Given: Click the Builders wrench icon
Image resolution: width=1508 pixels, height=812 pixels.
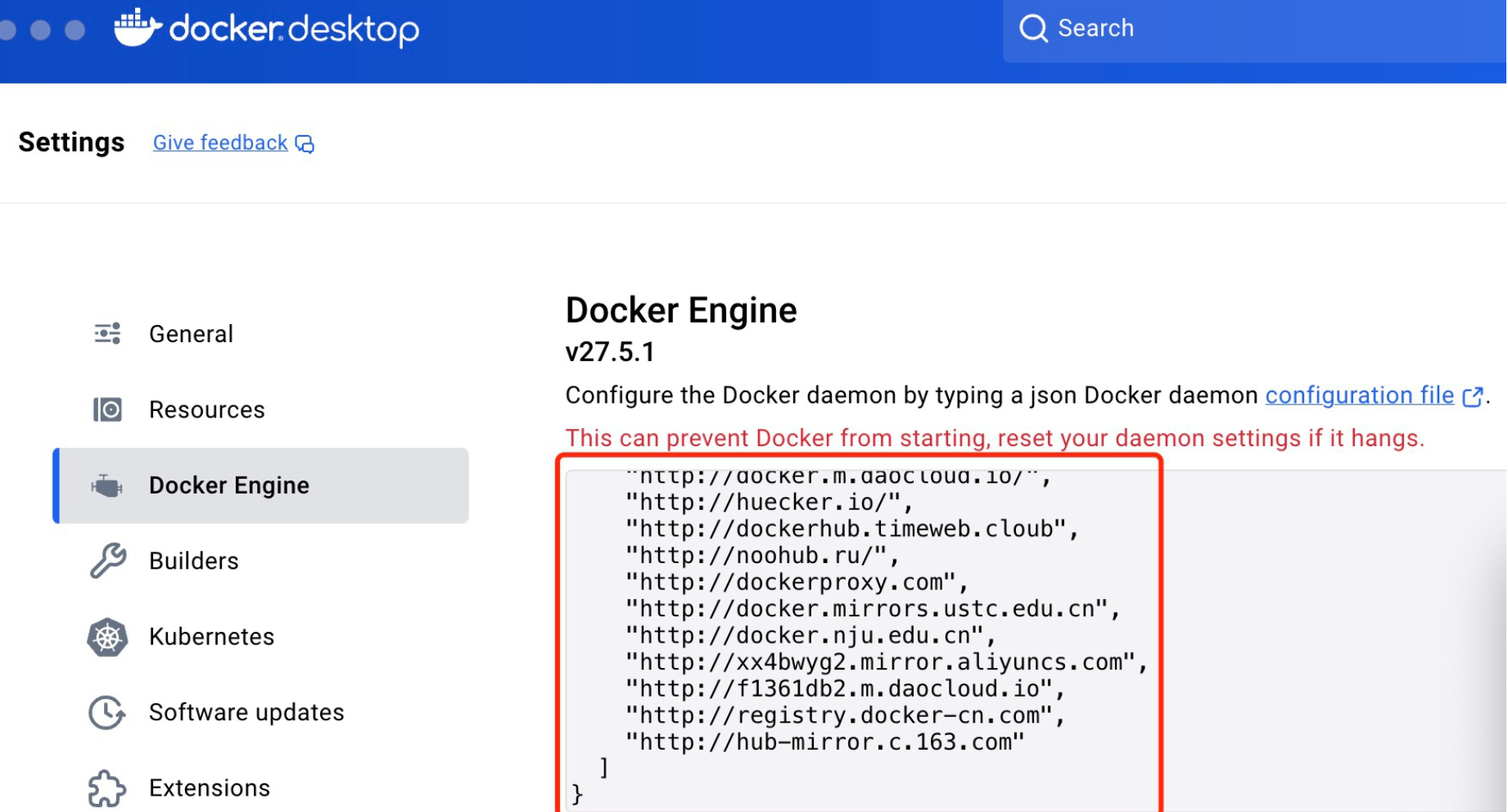Looking at the screenshot, I should tap(107, 561).
